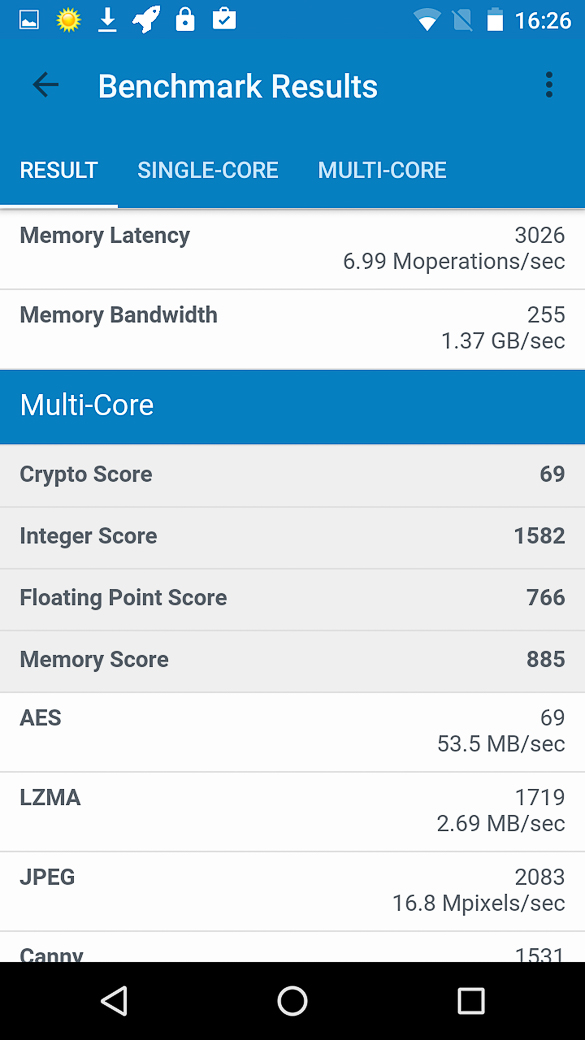Open the three-dot overflow menu
Viewport: 585px width, 1040px height.
[549, 85]
